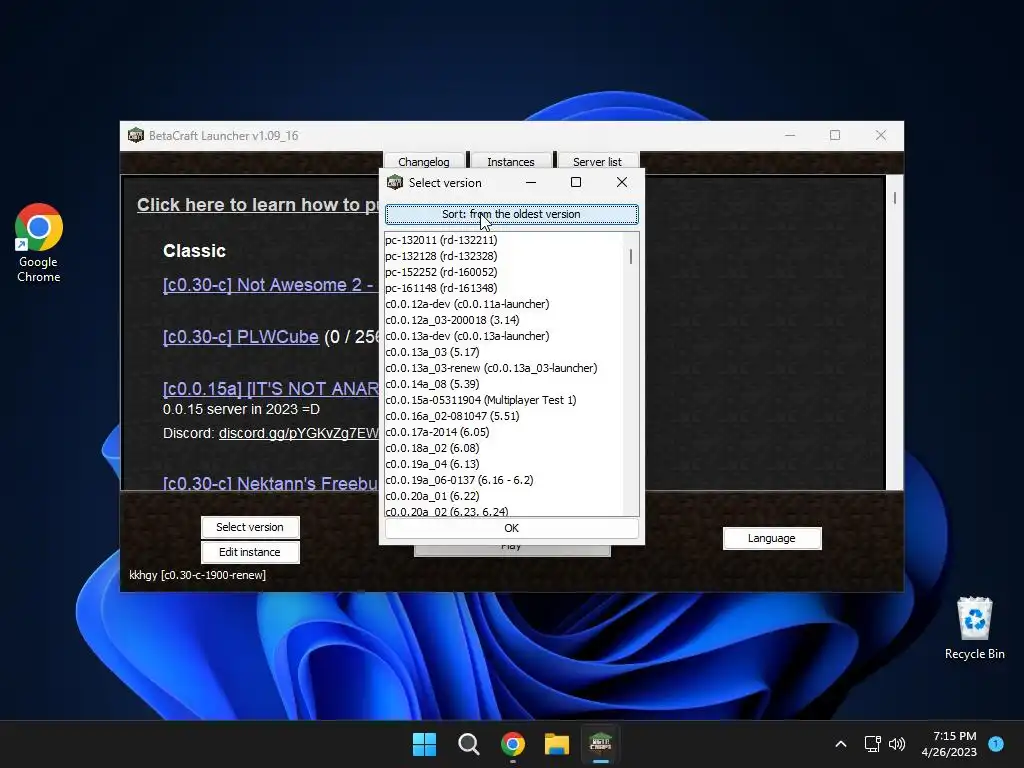Select version c0.0.13a_03-renew

(x=504, y=368)
